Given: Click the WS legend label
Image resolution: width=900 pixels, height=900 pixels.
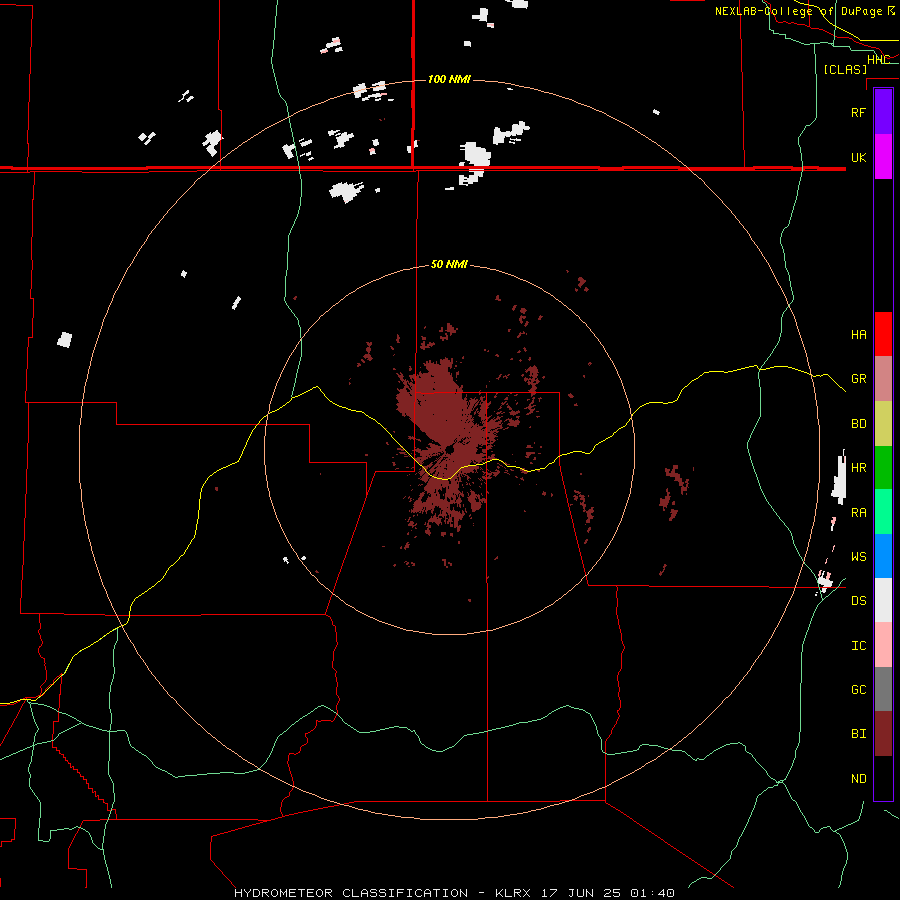Looking at the screenshot, I should (858, 557).
